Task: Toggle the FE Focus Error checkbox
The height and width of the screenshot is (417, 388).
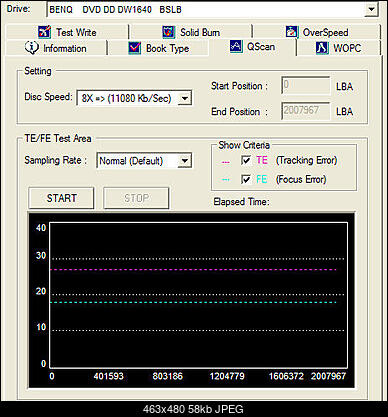Action: pyautogui.click(x=246, y=179)
